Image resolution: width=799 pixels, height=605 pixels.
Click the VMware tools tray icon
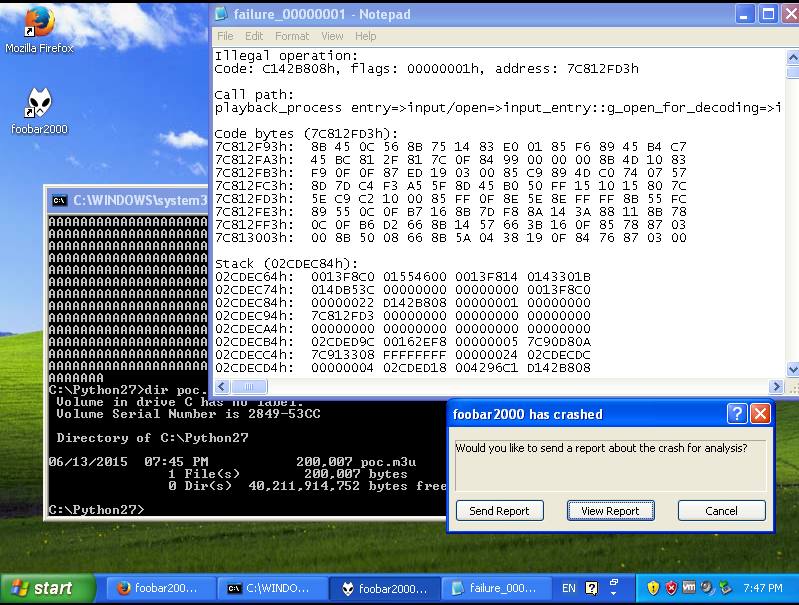[x=688, y=587]
